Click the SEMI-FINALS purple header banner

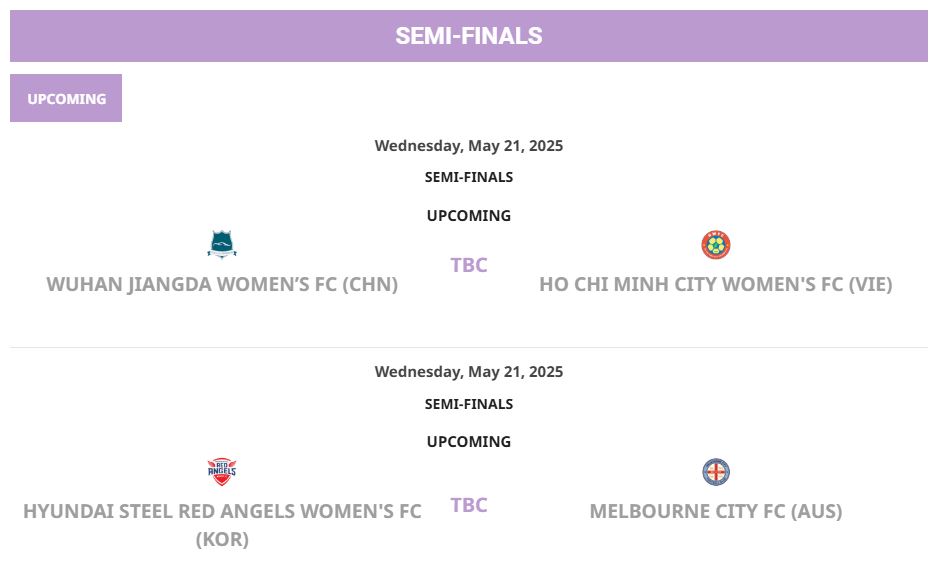pos(469,36)
